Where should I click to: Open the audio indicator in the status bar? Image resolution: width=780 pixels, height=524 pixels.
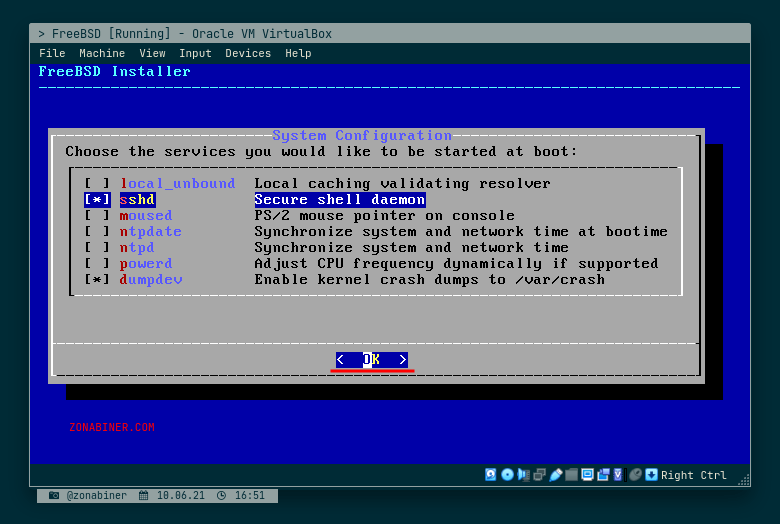(523, 475)
